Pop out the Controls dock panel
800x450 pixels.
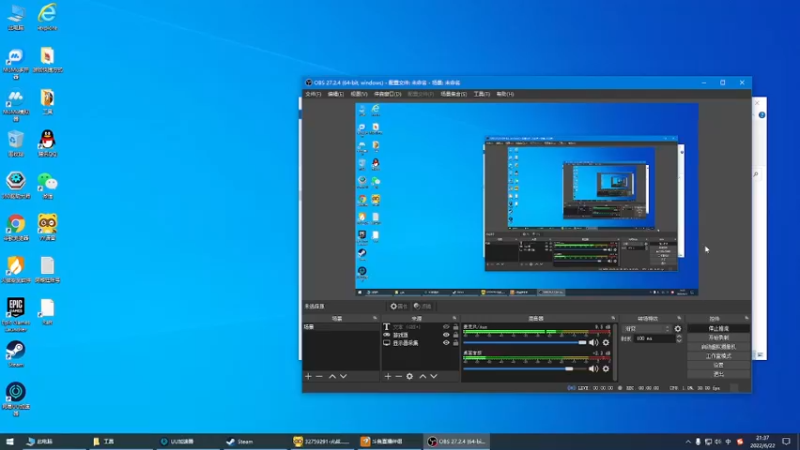(746, 318)
